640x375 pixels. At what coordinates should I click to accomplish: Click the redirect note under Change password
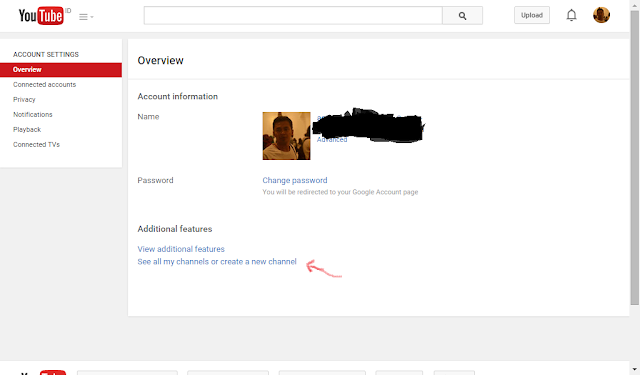pyautogui.click(x=340, y=192)
